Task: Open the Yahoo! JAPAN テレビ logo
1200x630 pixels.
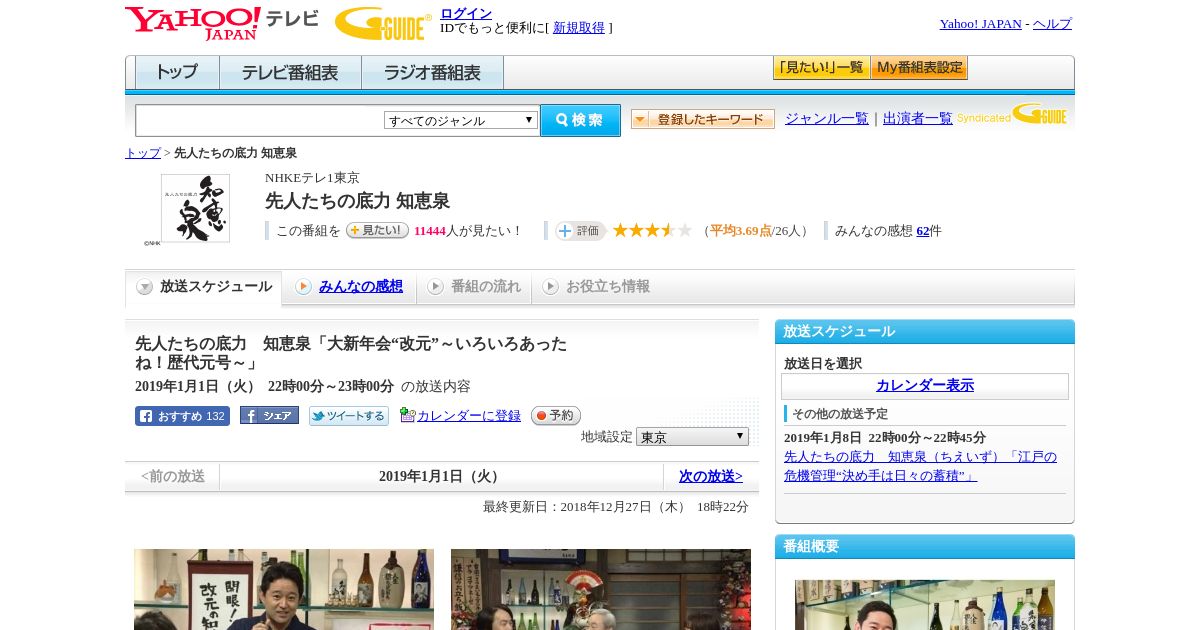Action: (222, 23)
